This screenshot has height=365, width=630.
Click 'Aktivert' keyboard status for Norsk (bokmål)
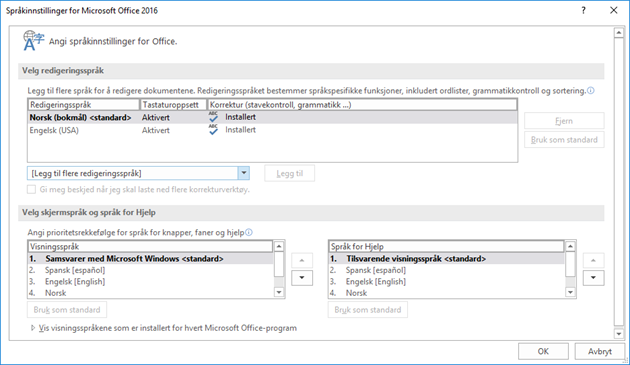(155, 118)
